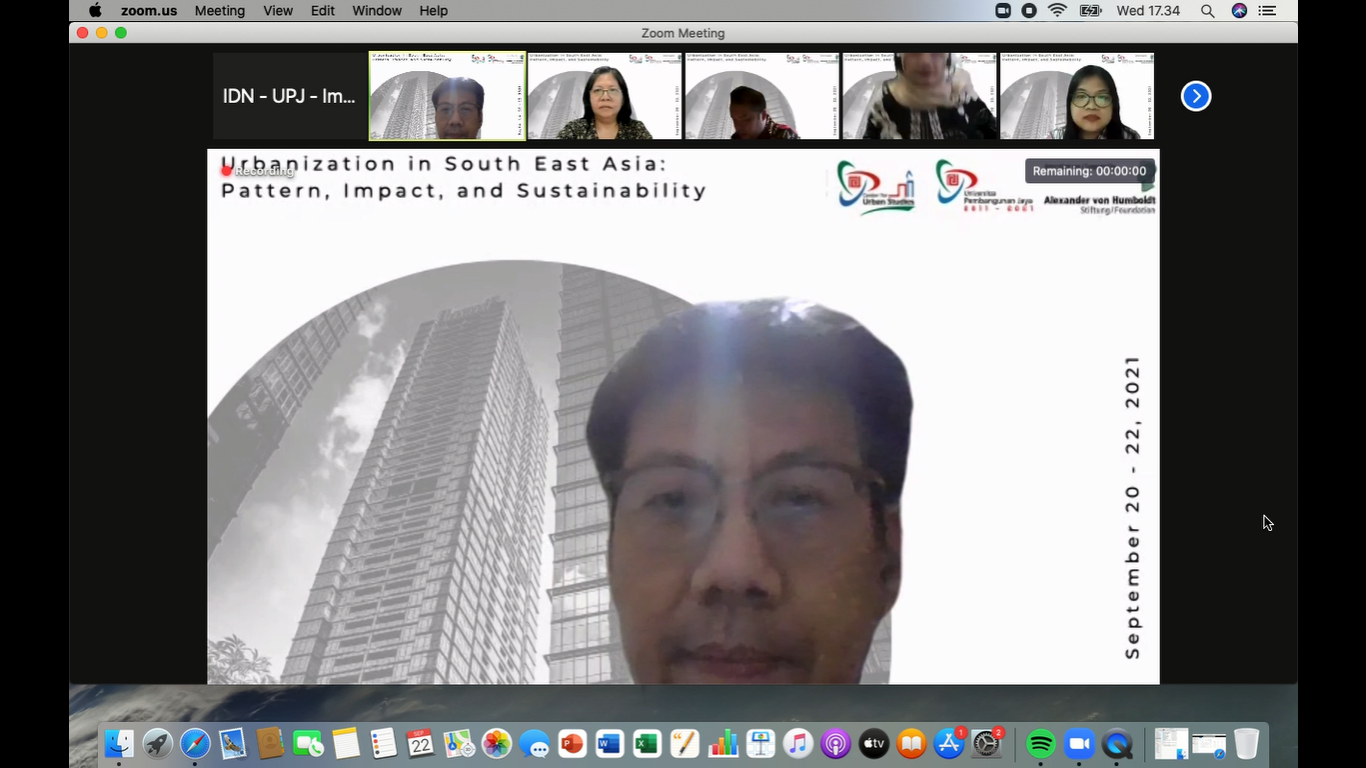Open Maps from the dock
1366x768 pixels.
coord(459,743)
